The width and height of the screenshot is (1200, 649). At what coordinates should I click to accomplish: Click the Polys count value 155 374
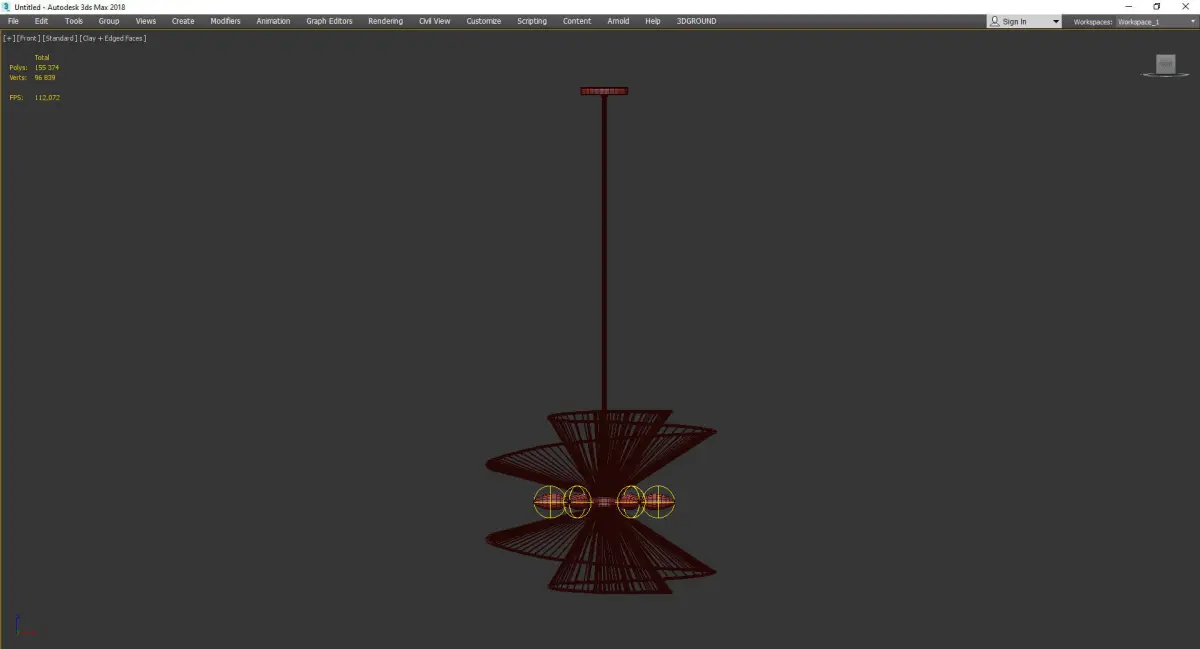pos(47,67)
